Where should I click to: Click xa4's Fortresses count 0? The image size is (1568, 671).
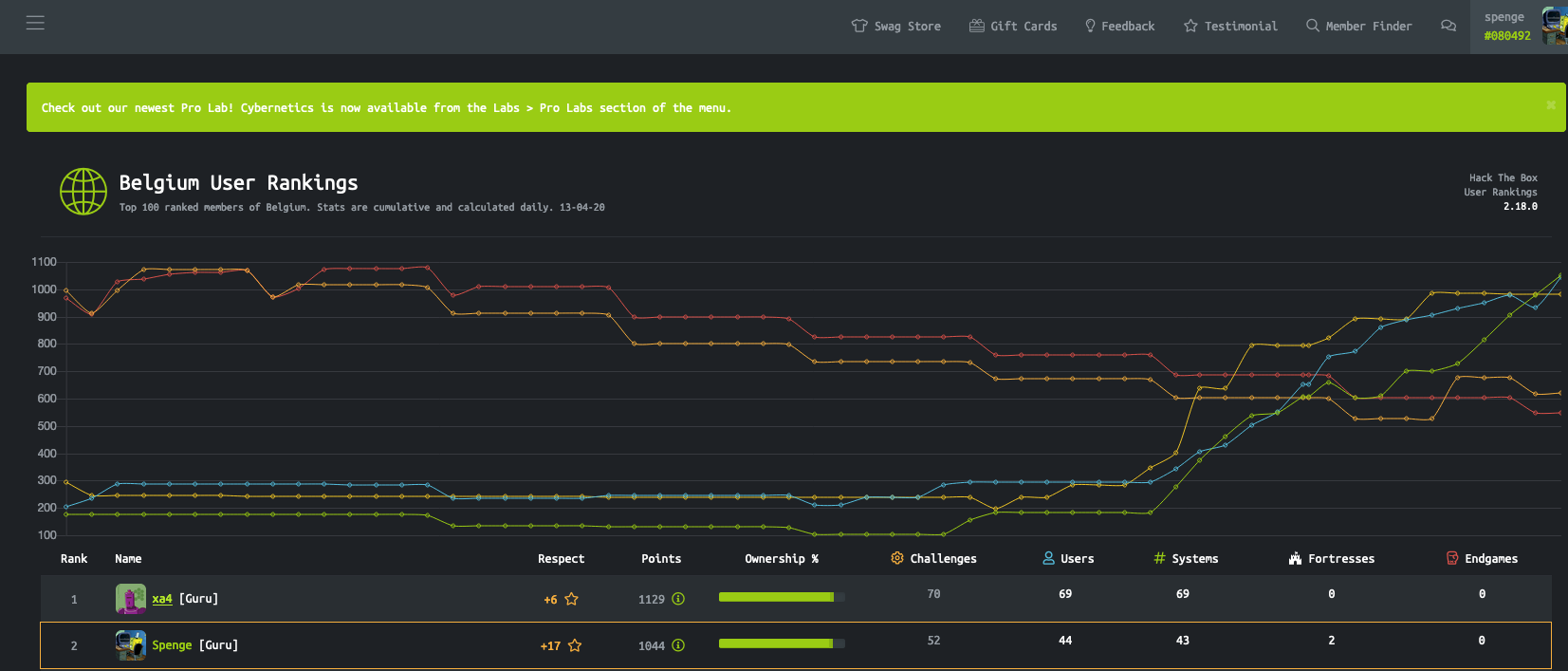click(1332, 594)
